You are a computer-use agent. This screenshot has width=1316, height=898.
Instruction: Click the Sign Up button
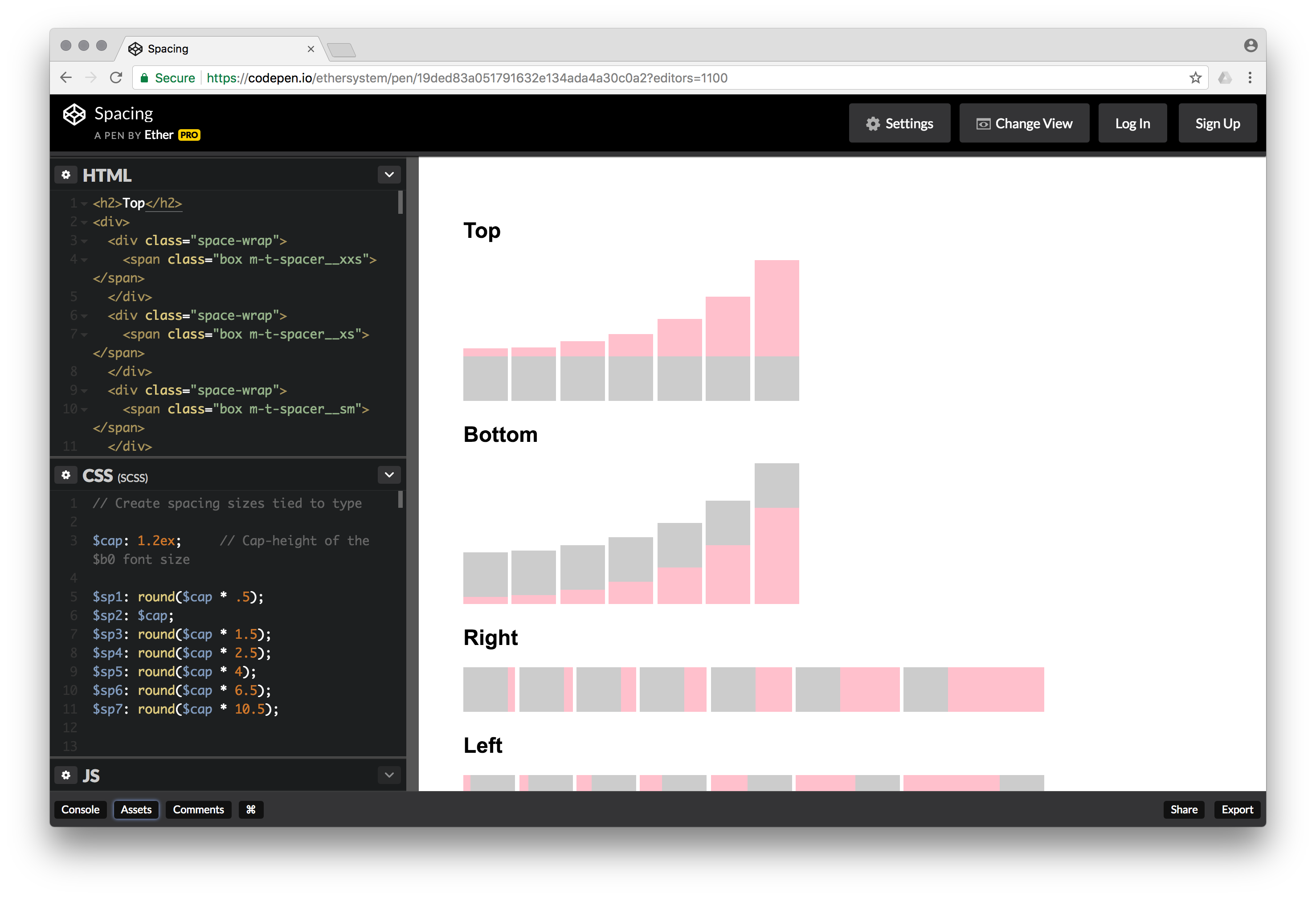[1217, 123]
